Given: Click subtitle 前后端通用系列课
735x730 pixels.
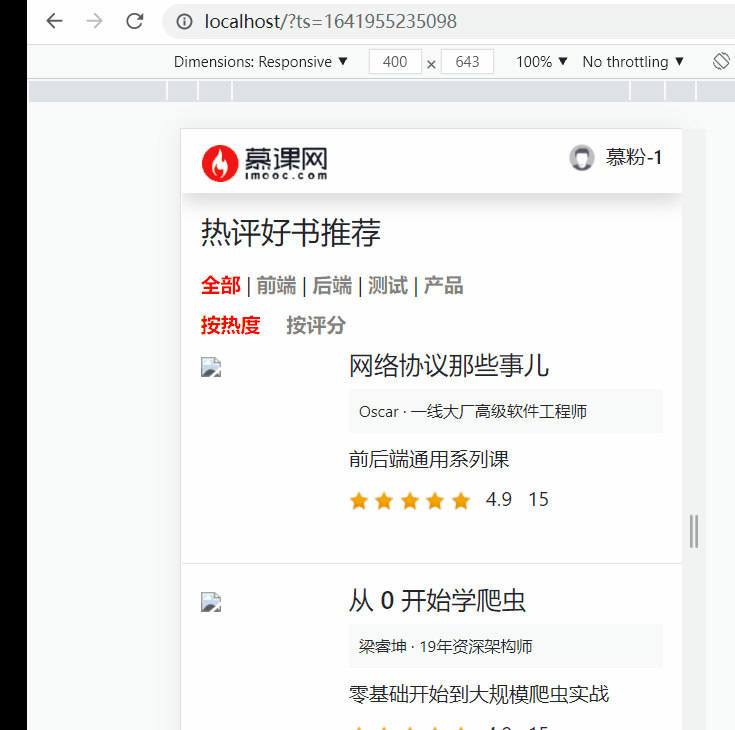Looking at the screenshot, I should click(429, 459).
